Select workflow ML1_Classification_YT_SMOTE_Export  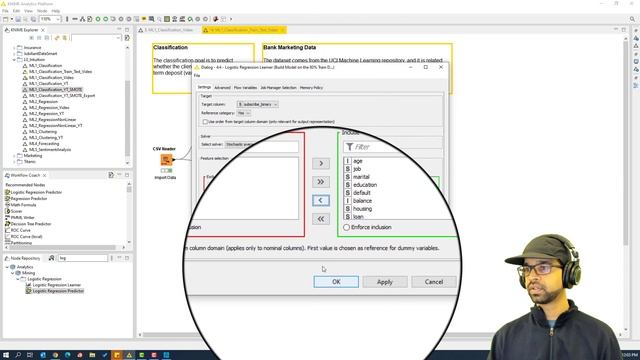(62, 96)
